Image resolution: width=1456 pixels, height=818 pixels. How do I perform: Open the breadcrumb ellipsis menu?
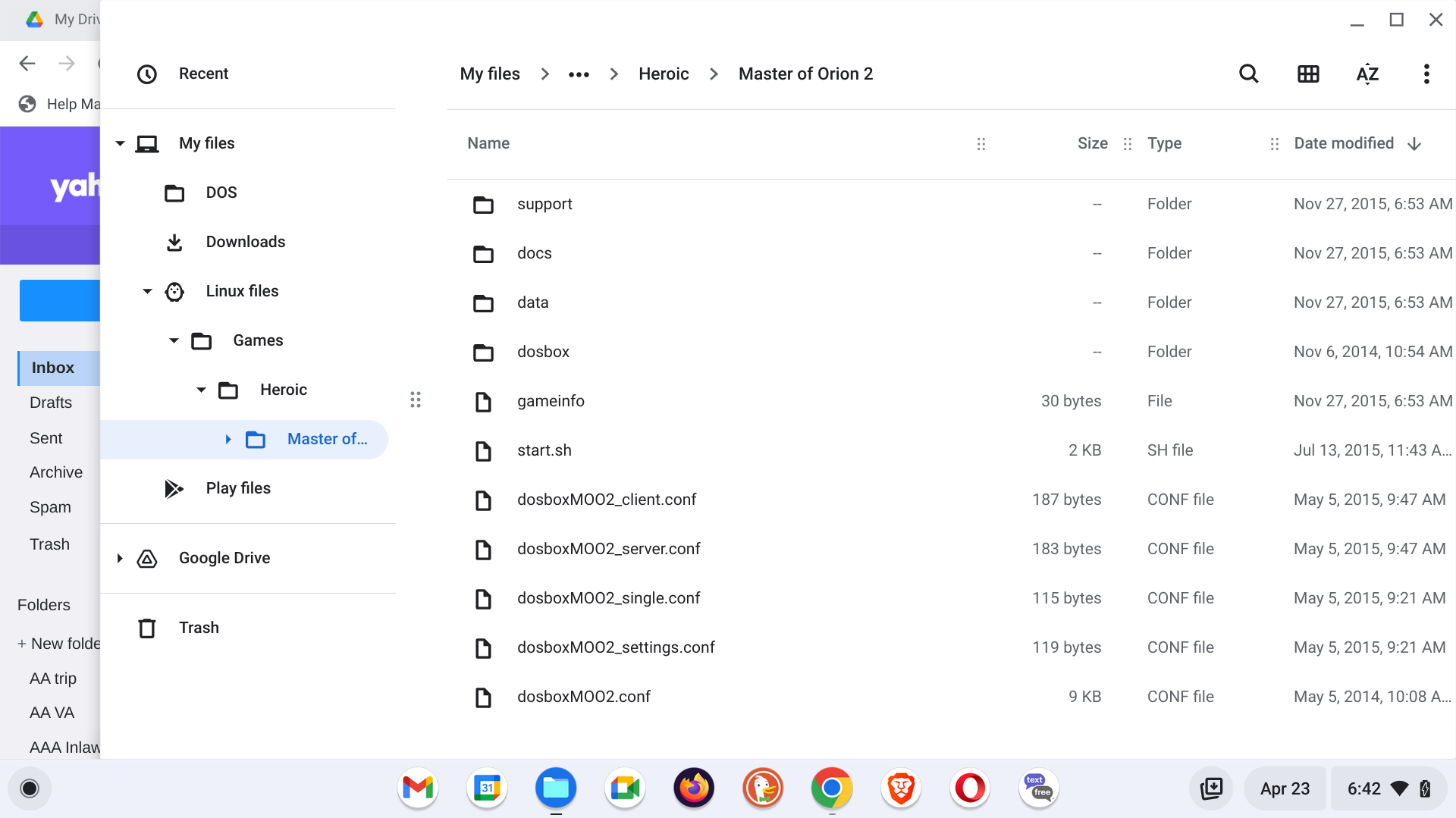tap(579, 74)
